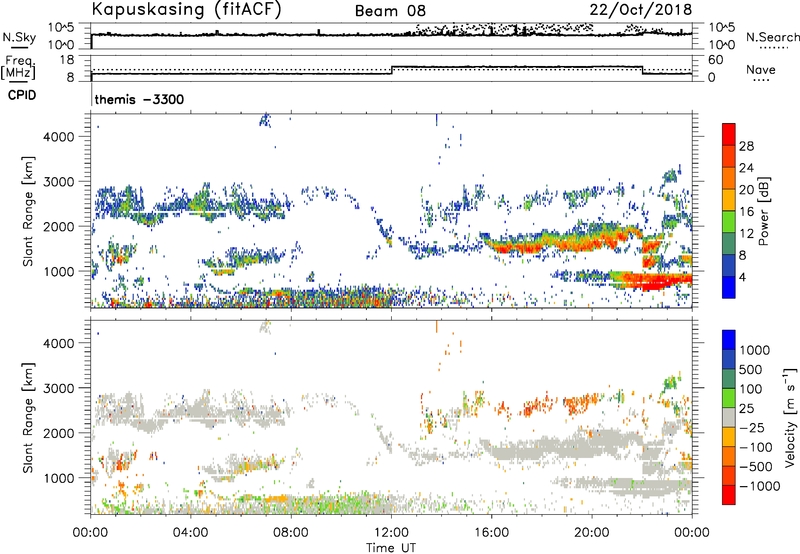Click the '12' value on power colorbar
Image resolution: width=800 pixels, height=554 pixels.
(746, 234)
